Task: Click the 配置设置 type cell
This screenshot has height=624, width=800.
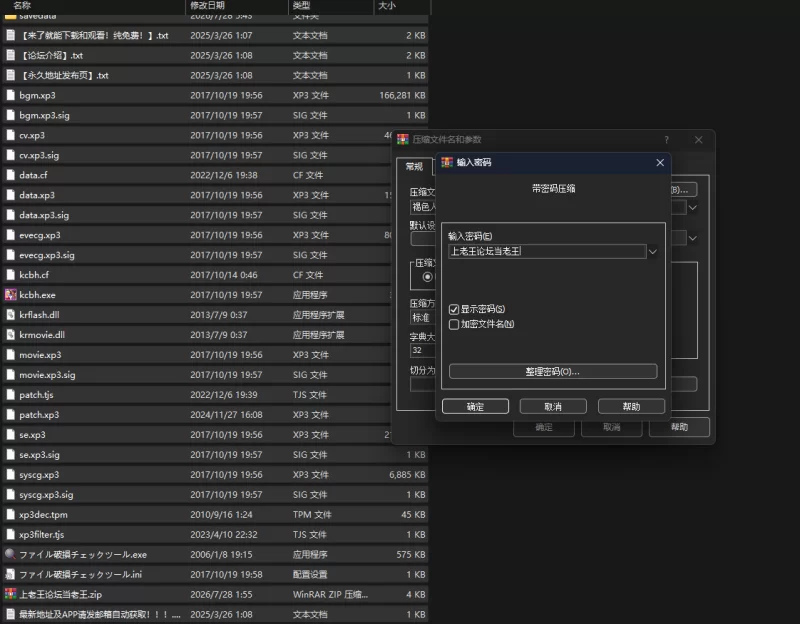Action: [x=310, y=575]
